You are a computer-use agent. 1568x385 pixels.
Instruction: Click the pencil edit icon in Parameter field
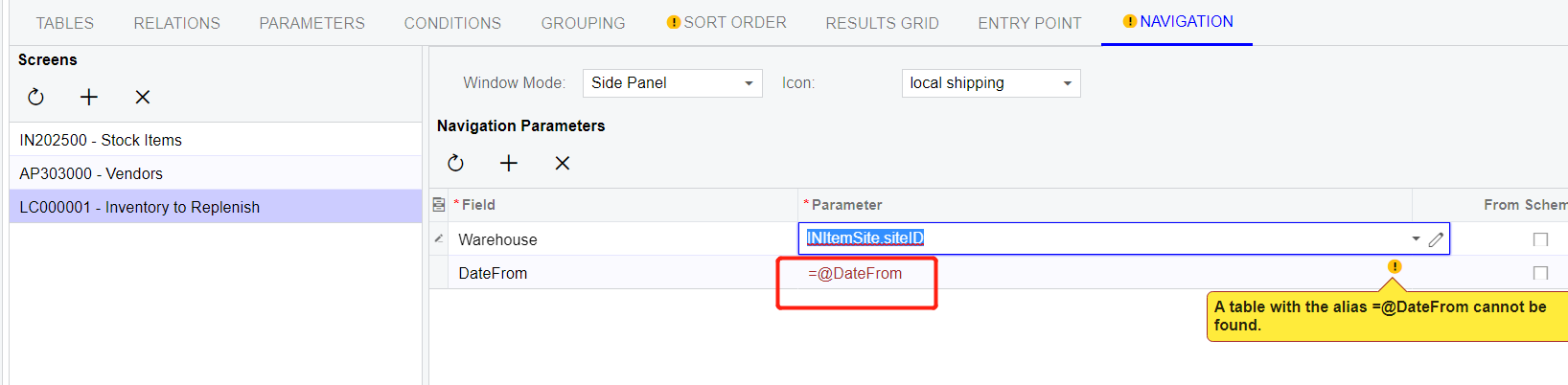click(1436, 239)
